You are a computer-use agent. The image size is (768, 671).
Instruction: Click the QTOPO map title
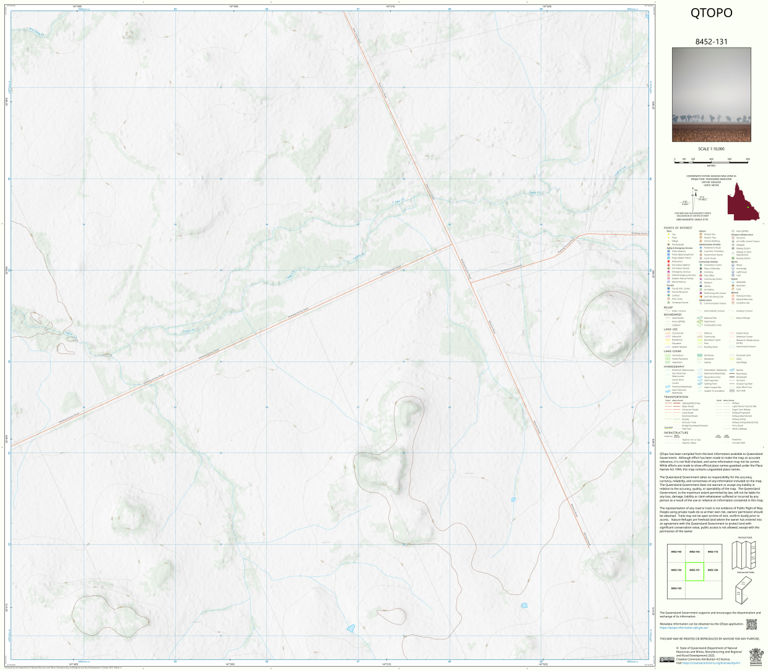(711, 13)
